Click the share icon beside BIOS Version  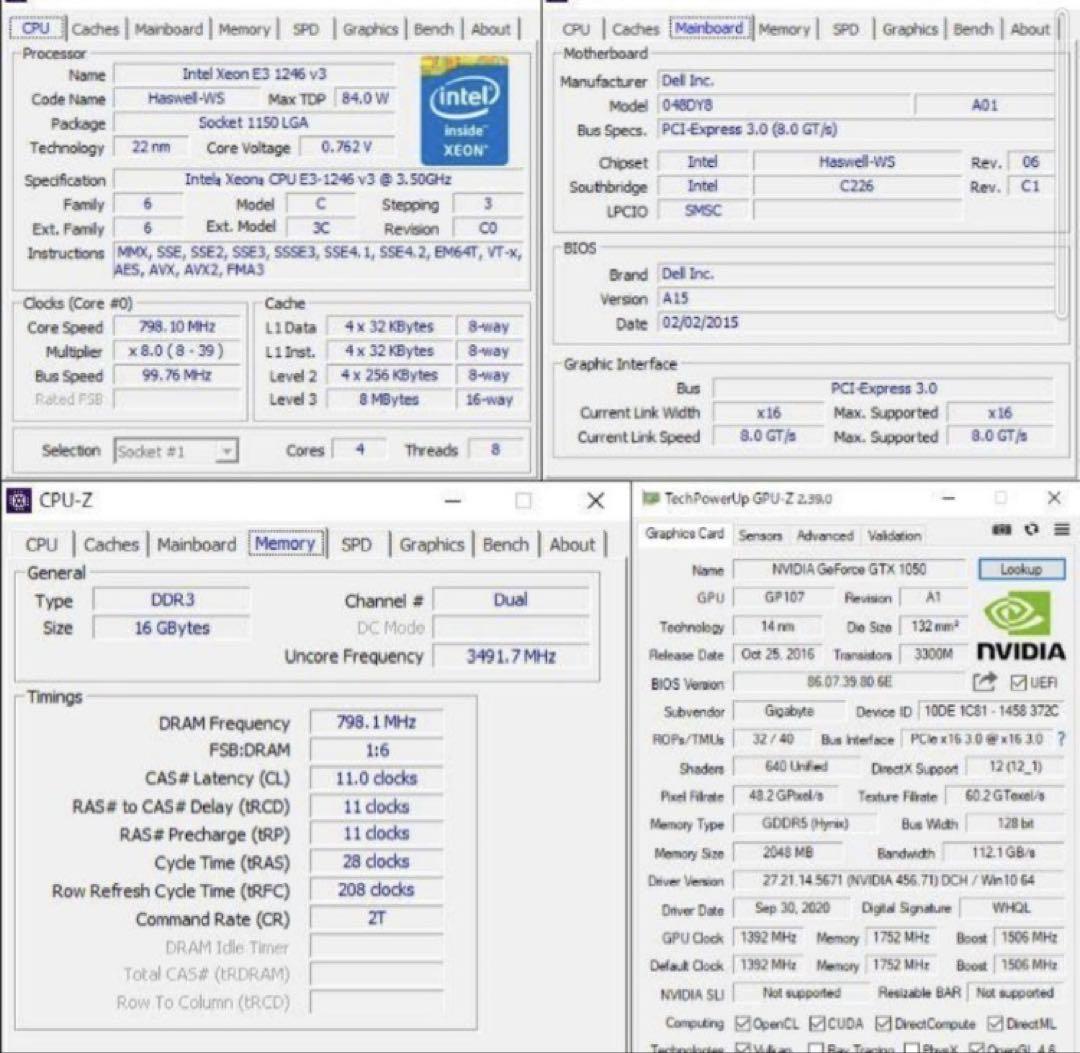point(986,680)
